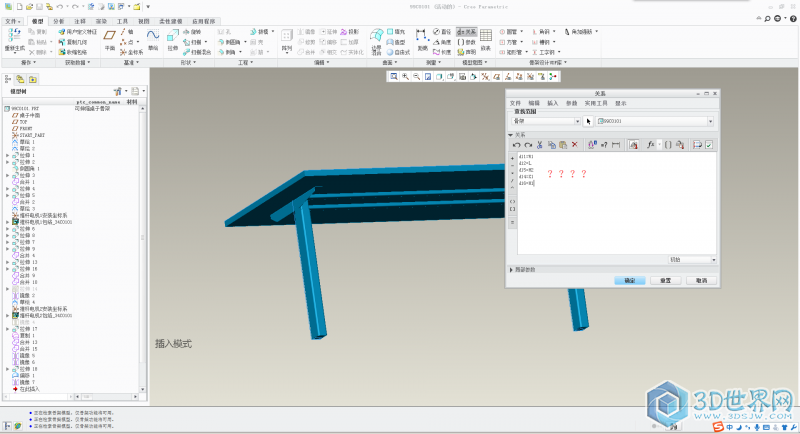800x434 pixels.
Task: Open the Insert (插入) menu in Relations dialog
Action: [x=553, y=103]
